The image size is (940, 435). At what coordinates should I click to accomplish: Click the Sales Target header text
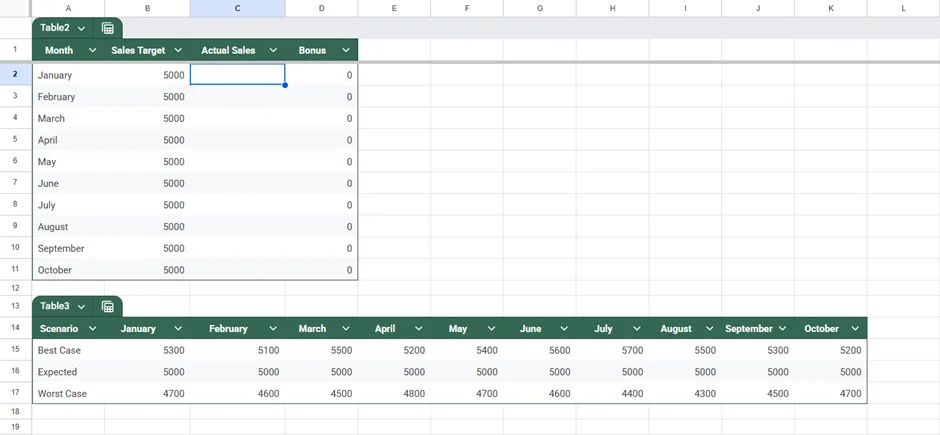[138, 50]
